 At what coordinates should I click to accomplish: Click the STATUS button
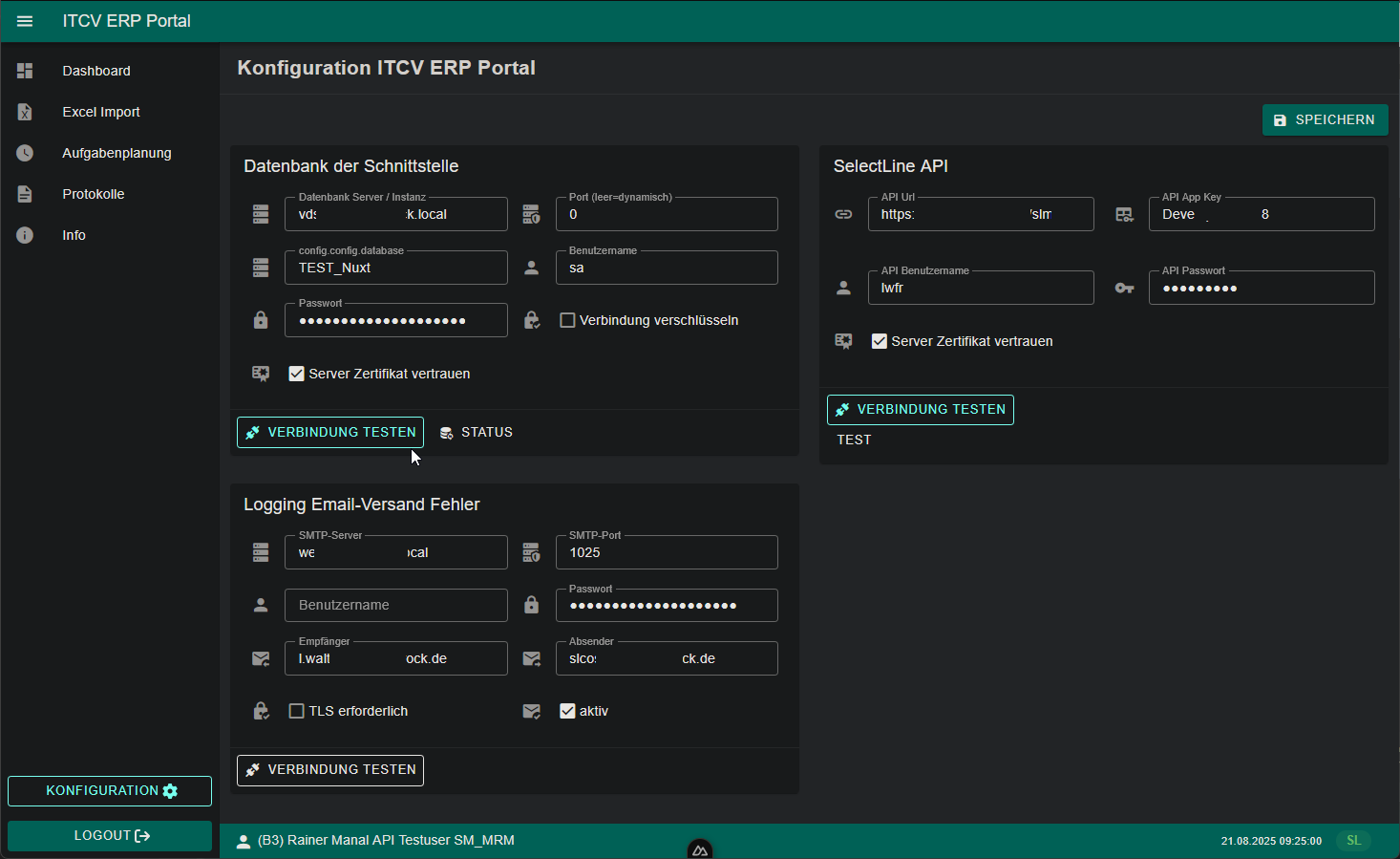tap(476, 432)
